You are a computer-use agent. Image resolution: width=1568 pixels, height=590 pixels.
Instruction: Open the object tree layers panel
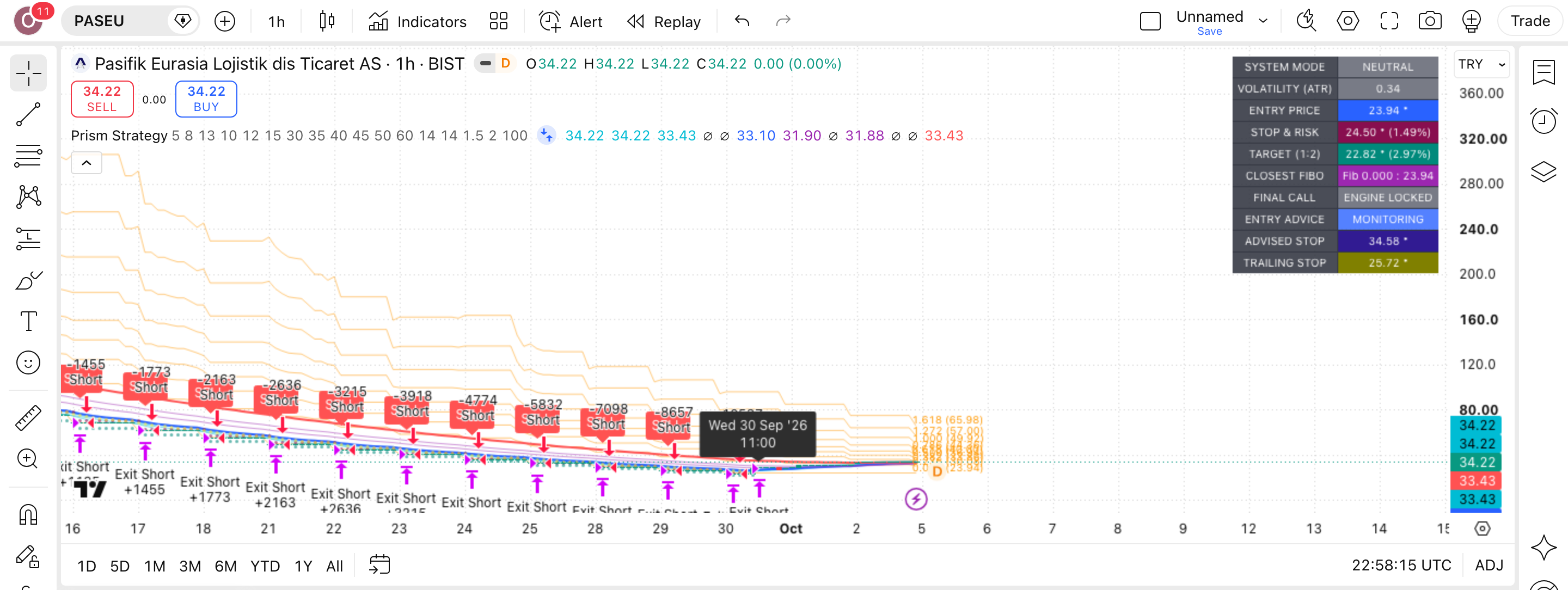1543,171
